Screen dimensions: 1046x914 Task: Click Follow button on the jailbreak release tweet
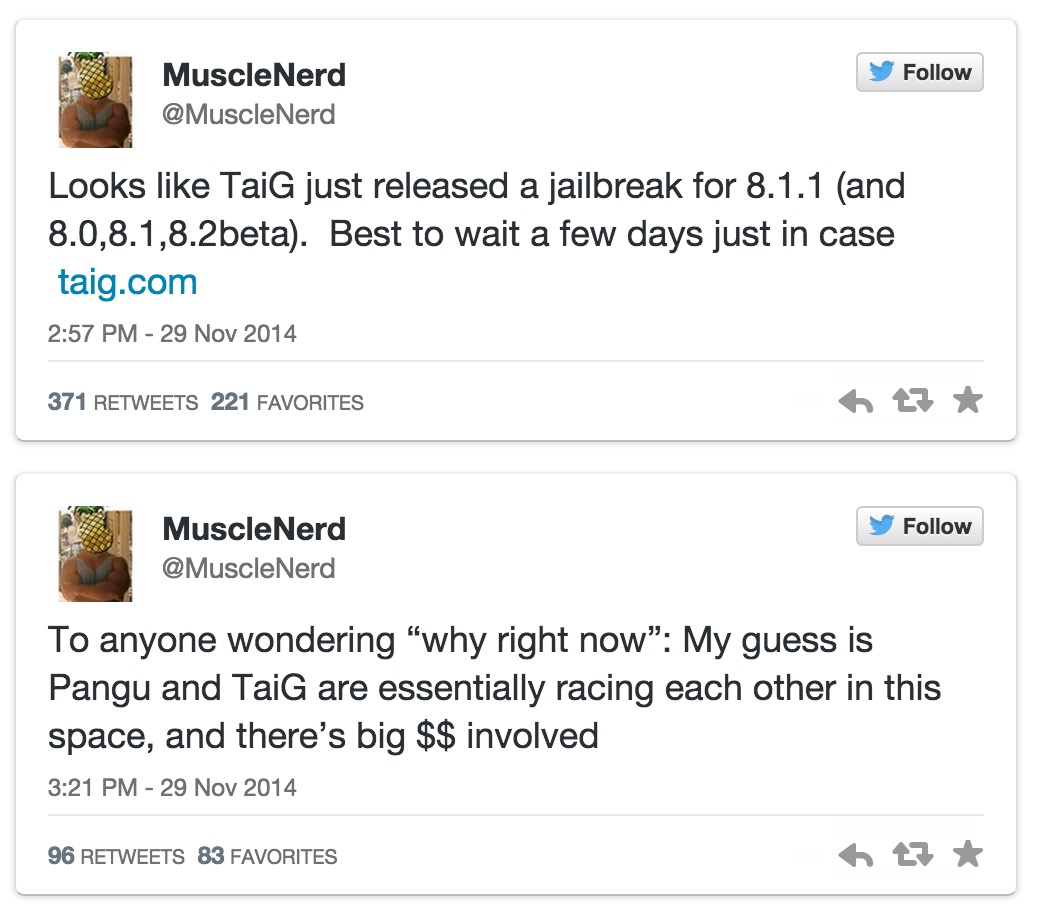(920, 73)
